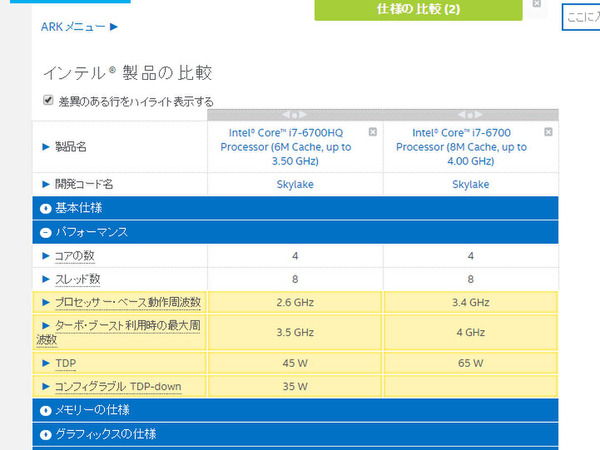Viewport: 600px width, 450px height.
Task: Open プロセッサー・ベース動作周波数 label
Action: [x=128, y=302]
